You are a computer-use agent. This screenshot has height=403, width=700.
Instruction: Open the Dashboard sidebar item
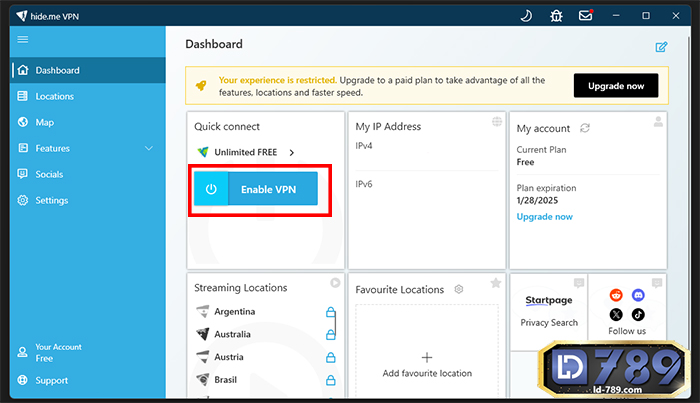(x=88, y=70)
